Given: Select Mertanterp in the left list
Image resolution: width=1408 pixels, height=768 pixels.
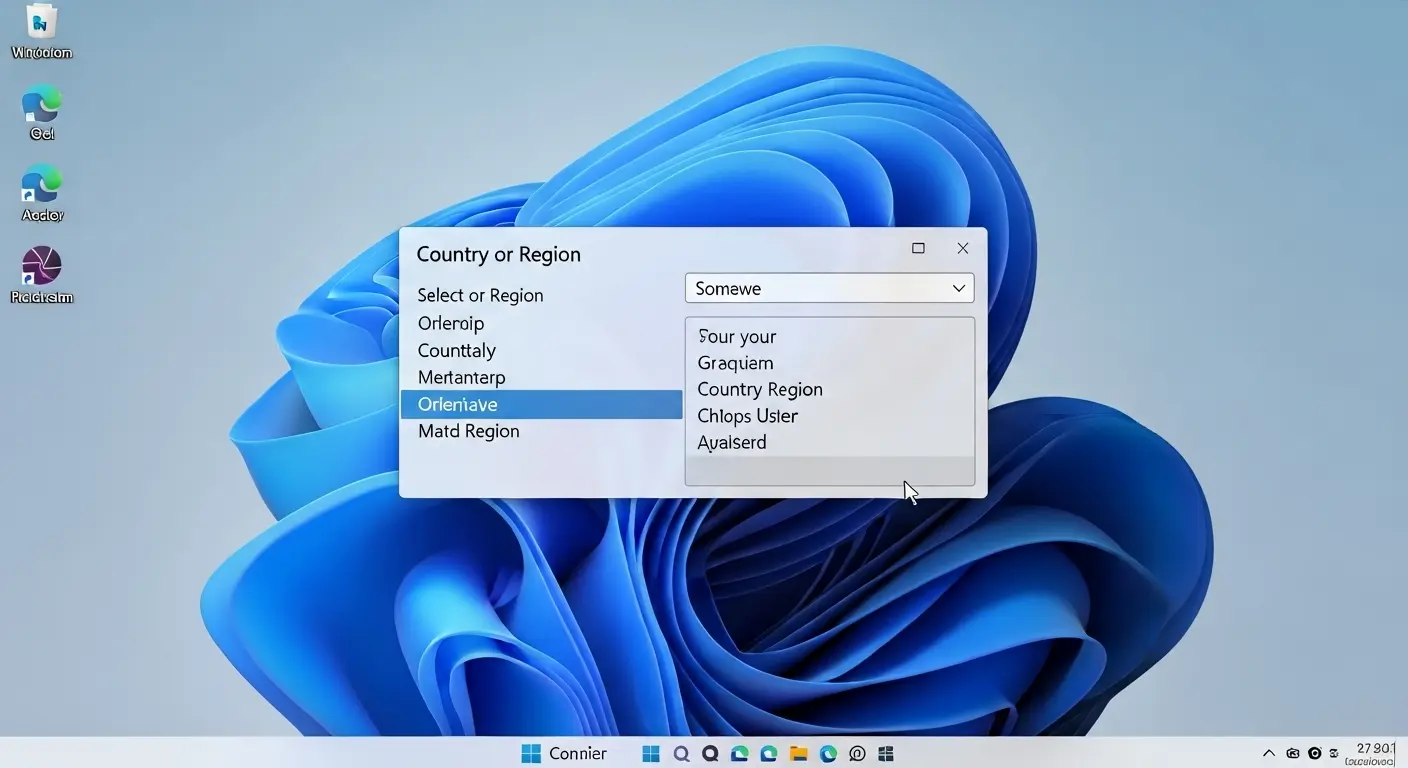Looking at the screenshot, I should coord(461,377).
